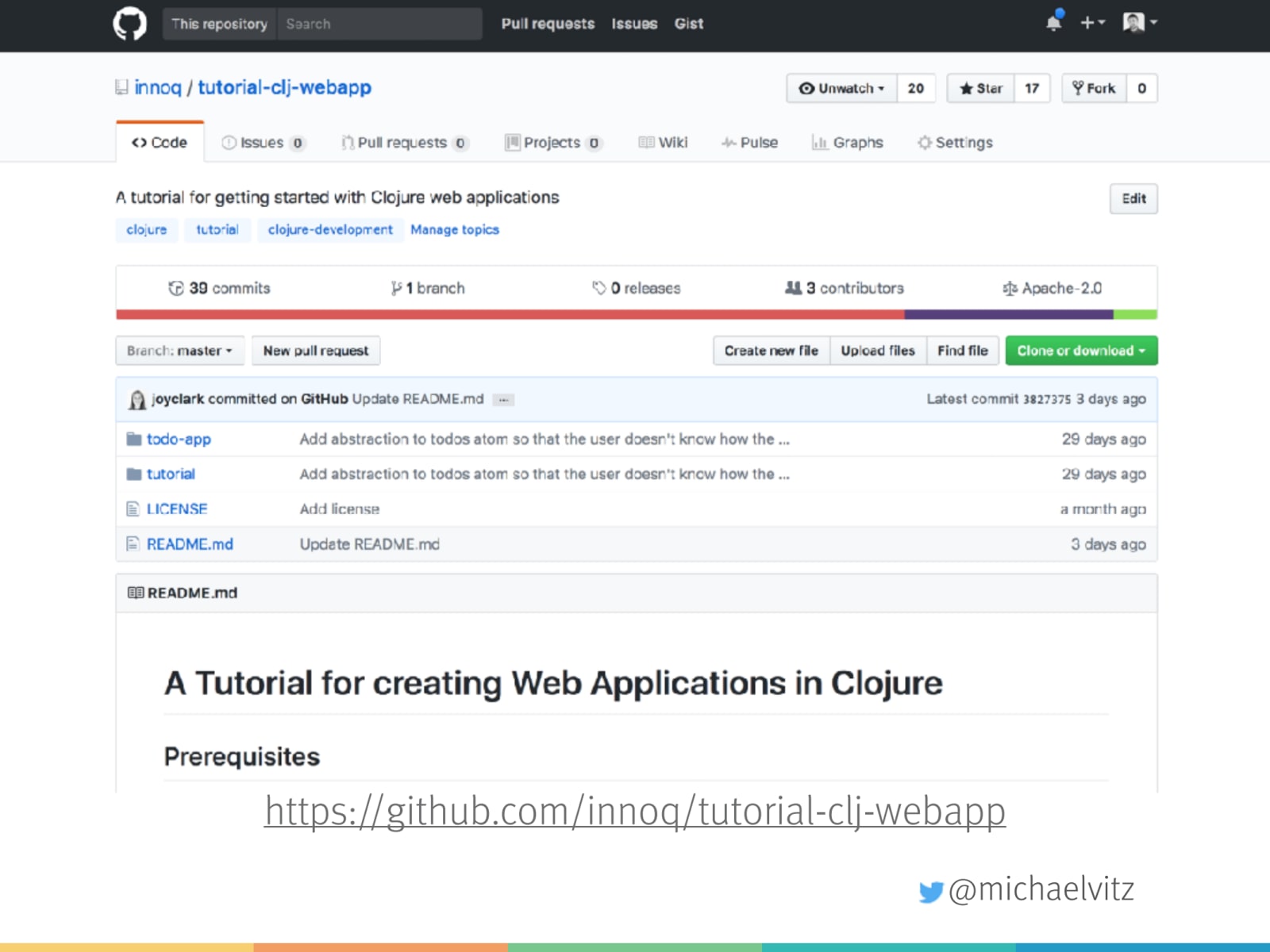1270x952 pixels.
Task: Open the innoq organization link
Action: pos(158,87)
